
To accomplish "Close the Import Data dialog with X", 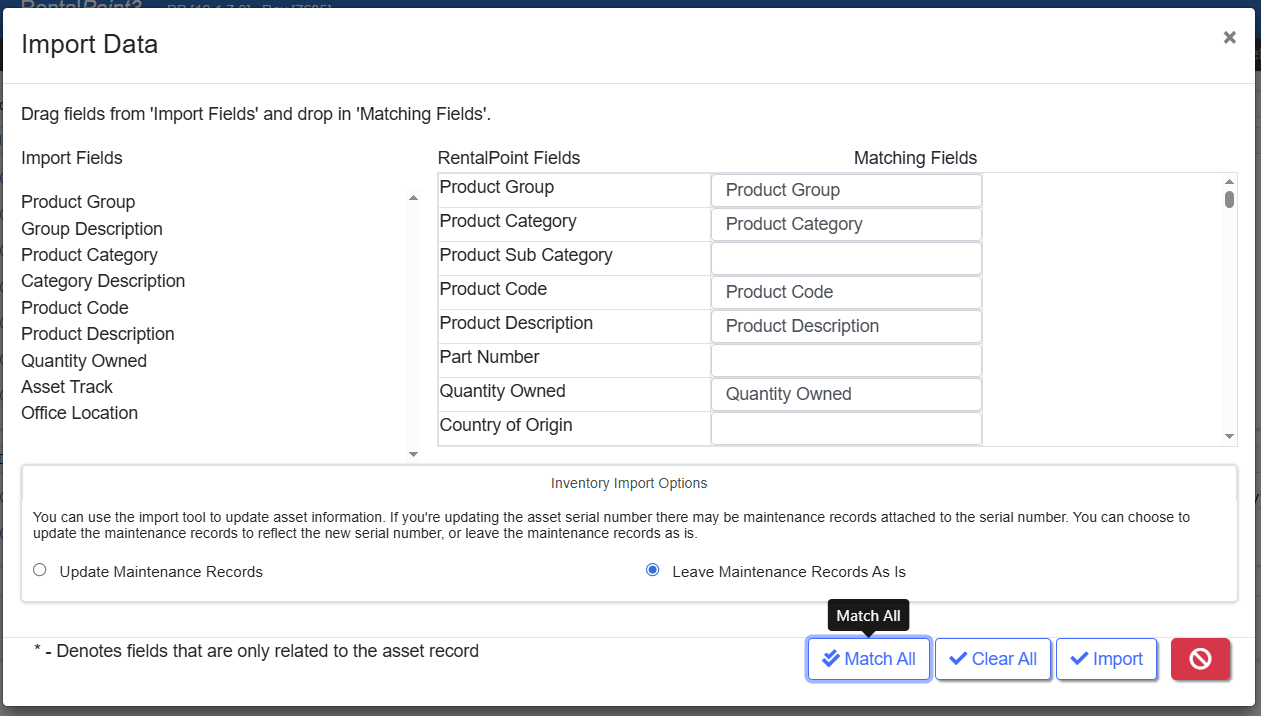I will pos(1229,38).
